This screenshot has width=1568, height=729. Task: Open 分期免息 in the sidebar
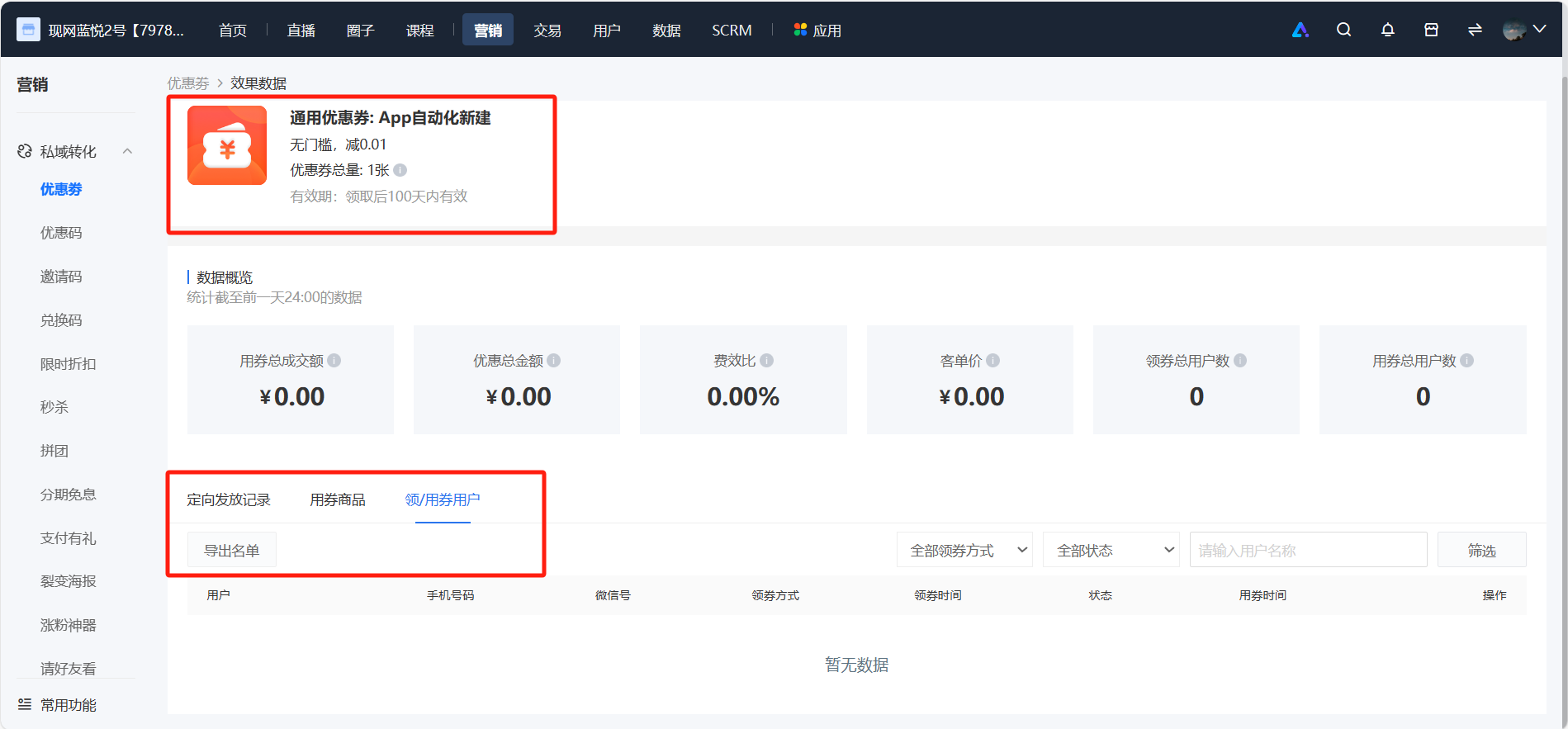click(69, 495)
